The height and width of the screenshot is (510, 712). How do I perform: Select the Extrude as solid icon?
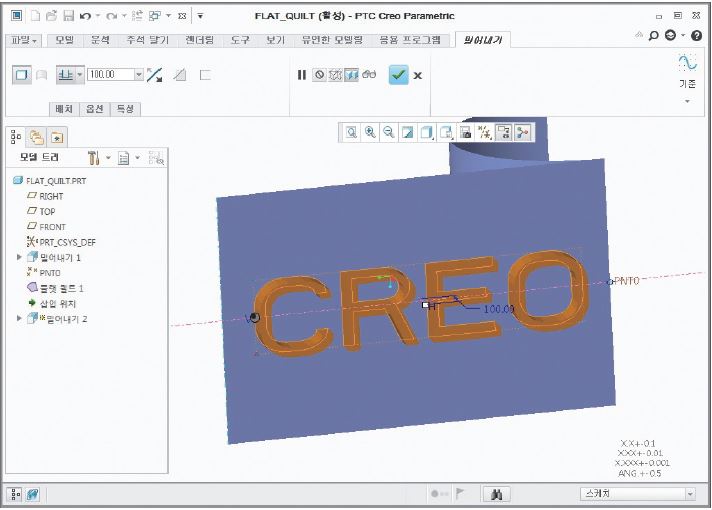click(x=21, y=75)
